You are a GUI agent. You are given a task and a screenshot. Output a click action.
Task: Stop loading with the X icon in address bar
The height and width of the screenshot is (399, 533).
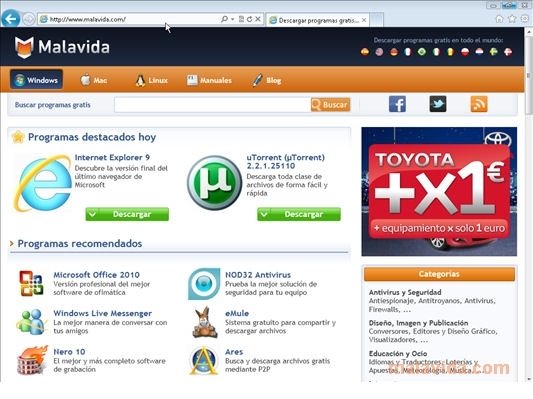pyautogui.click(x=258, y=19)
